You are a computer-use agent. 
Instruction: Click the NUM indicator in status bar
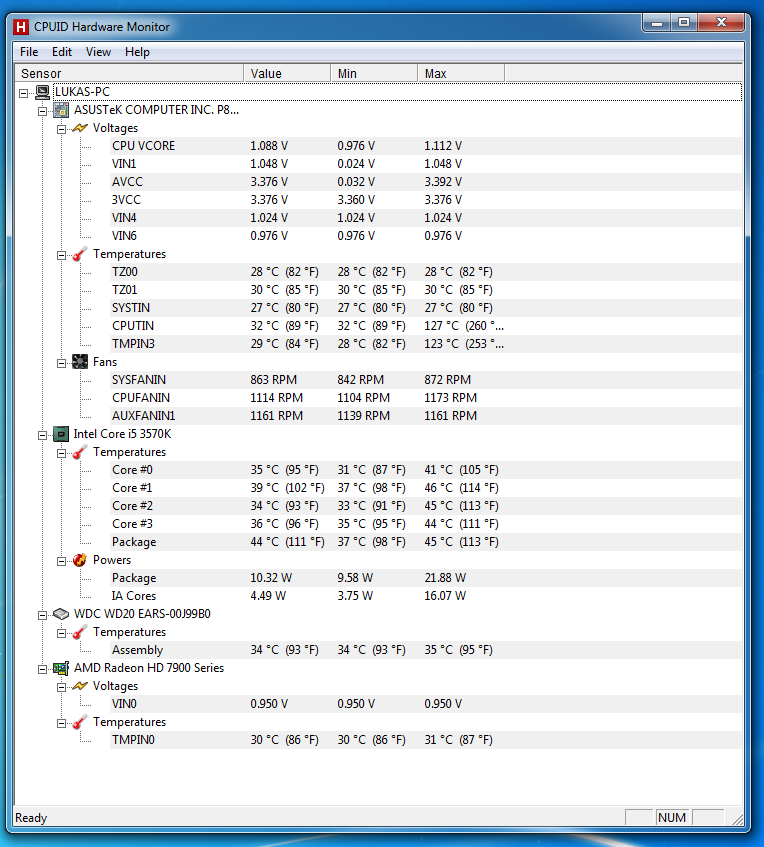[672, 818]
